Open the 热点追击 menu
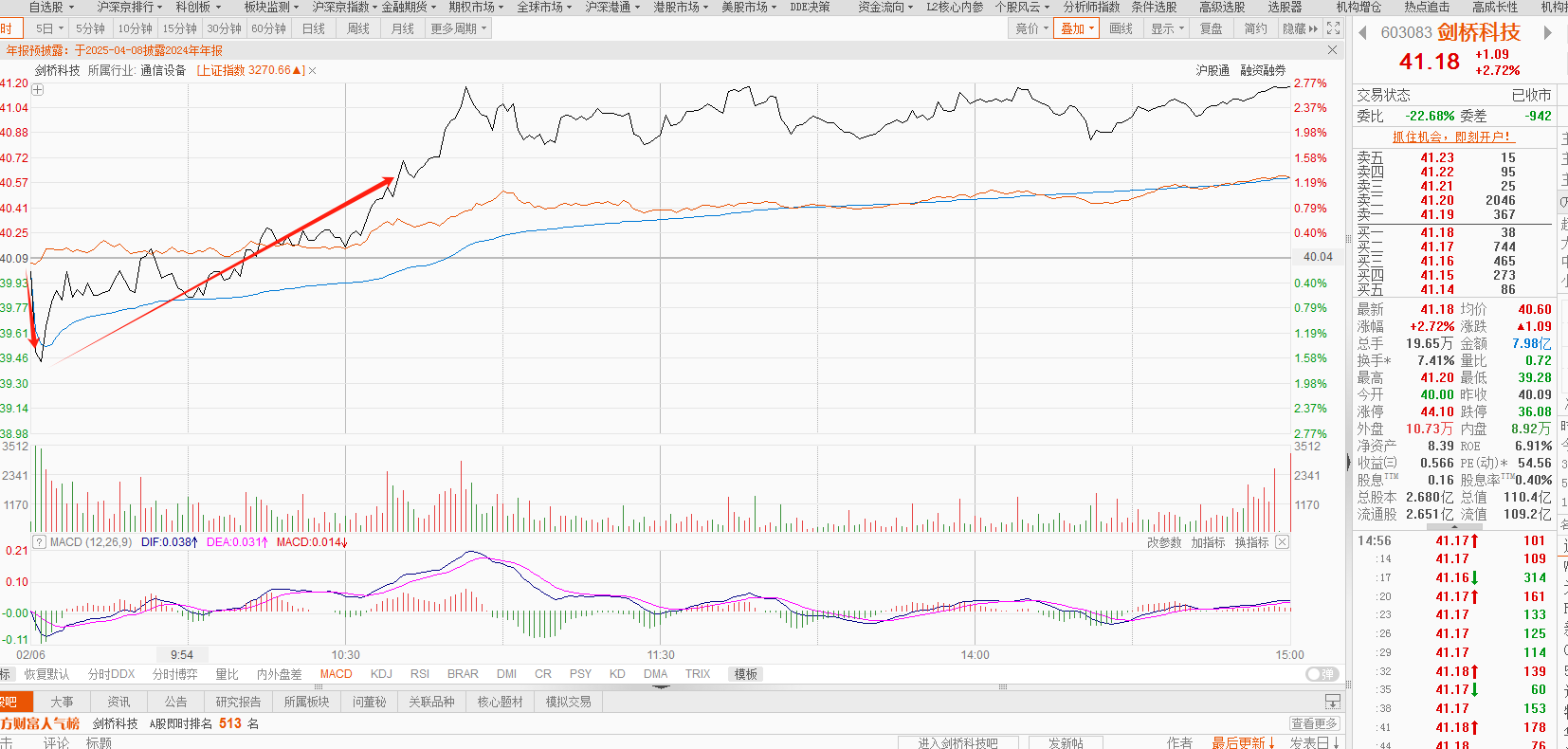 1427,7
